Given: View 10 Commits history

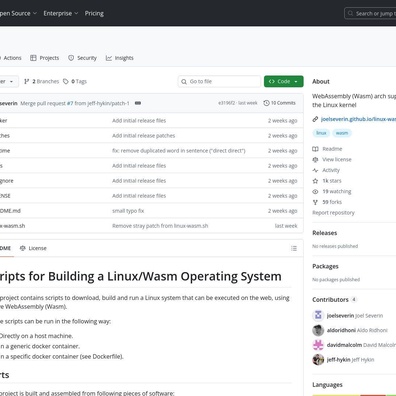Looking at the screenshot, I should 279,103.
